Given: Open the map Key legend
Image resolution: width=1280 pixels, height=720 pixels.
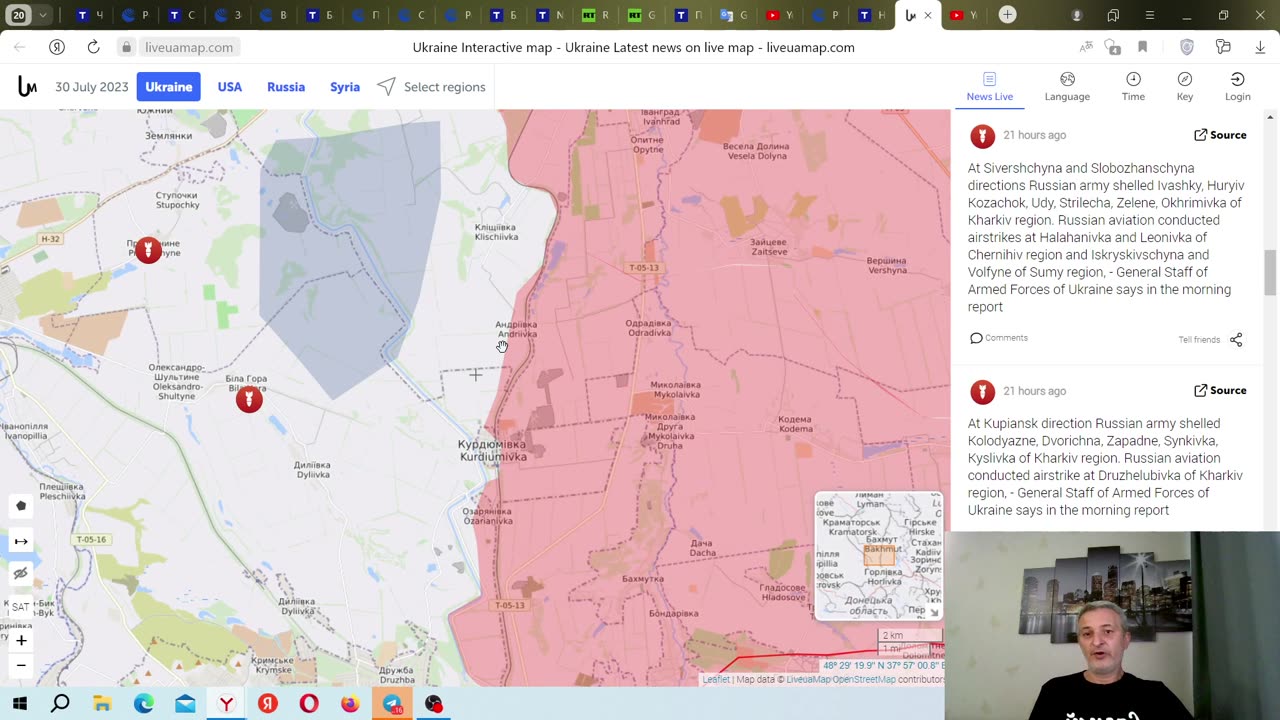Looking at the screenshot, I should tap(1185, 87).
